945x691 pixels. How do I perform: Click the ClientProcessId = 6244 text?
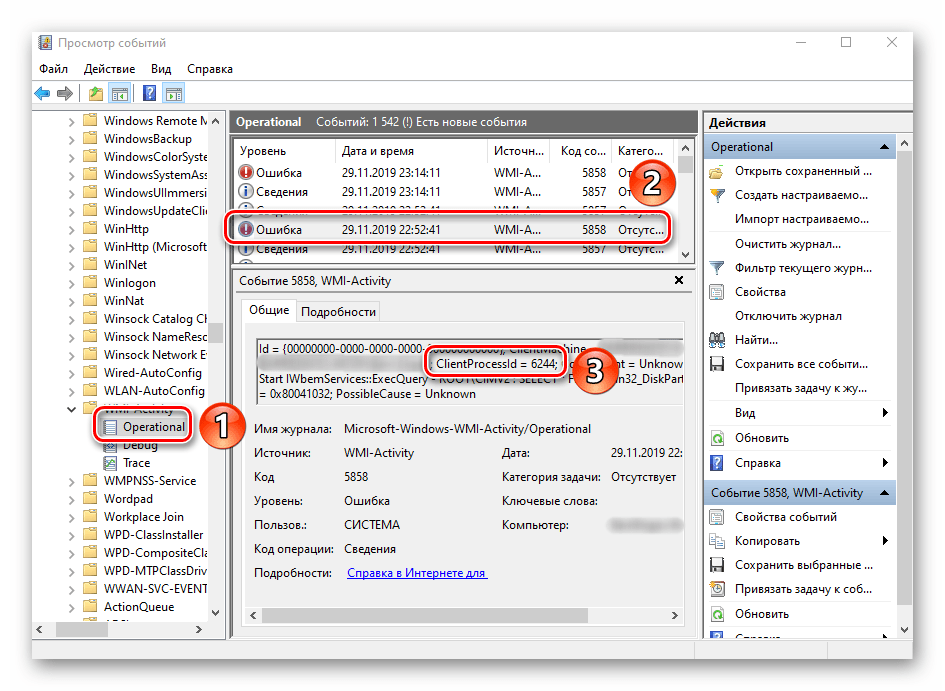tap(497, 364)
